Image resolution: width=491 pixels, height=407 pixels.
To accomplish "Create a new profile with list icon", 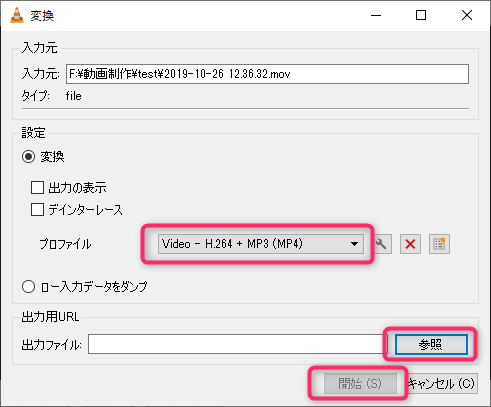I will pos(439,244).
